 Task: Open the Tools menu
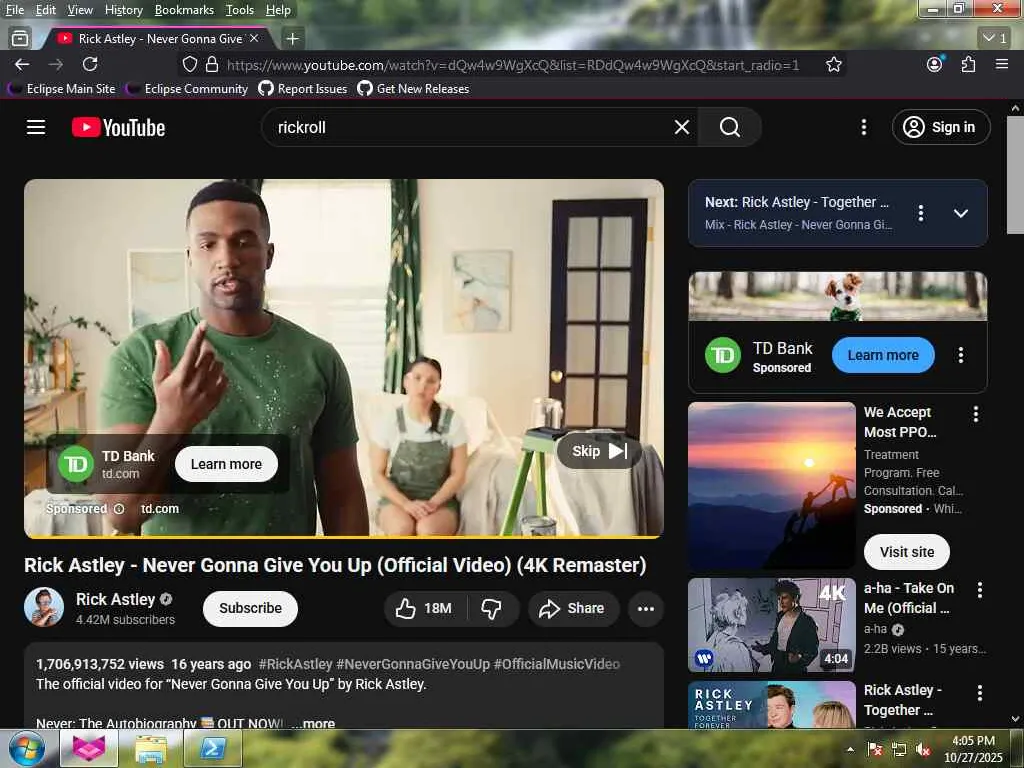[x=240, y=10]
